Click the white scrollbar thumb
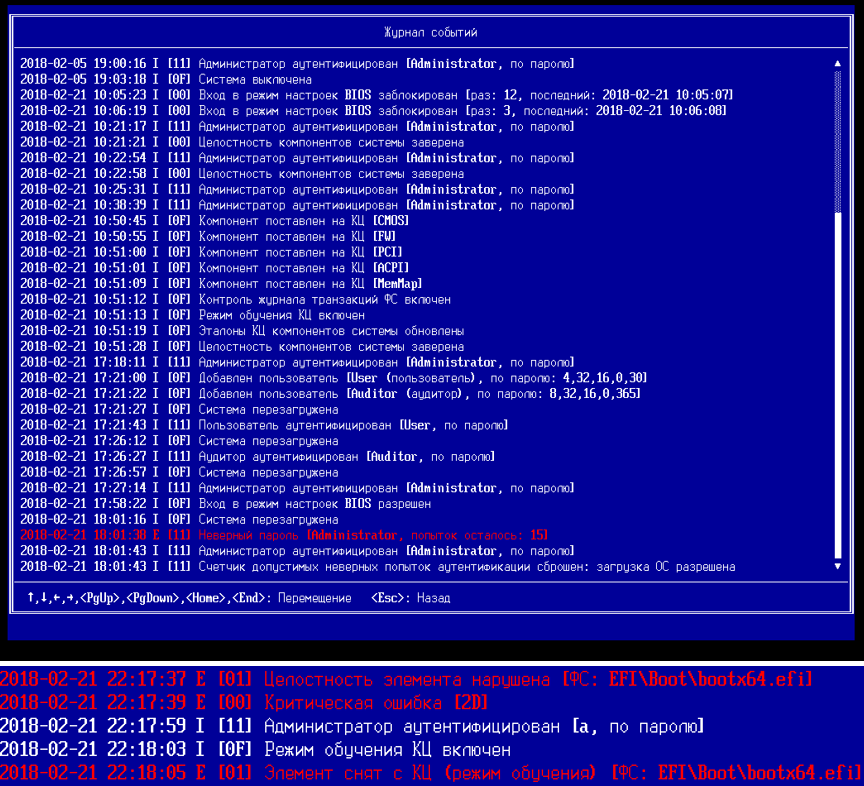 coord(838,385)
